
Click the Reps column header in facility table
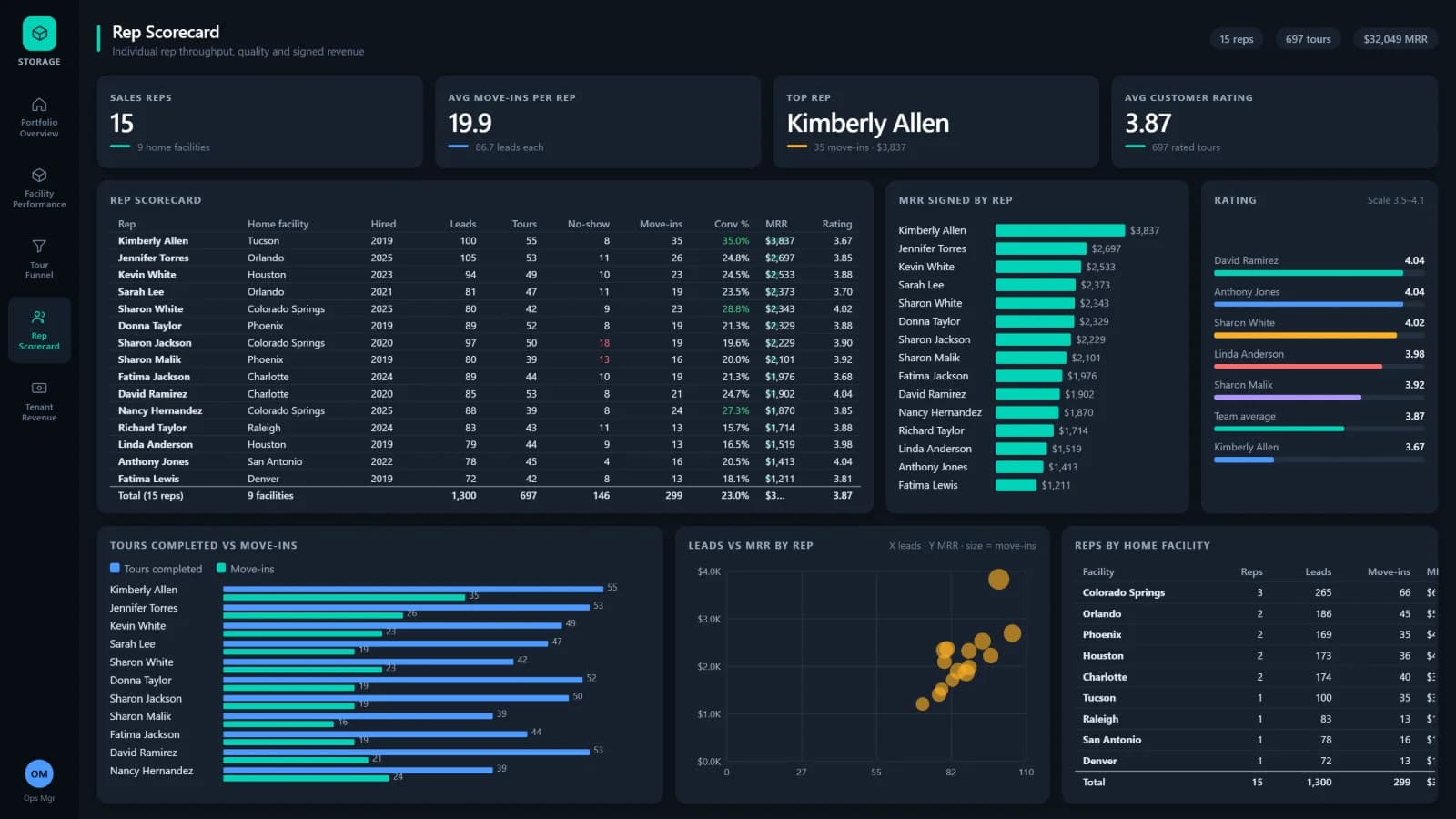point(1251,572)
